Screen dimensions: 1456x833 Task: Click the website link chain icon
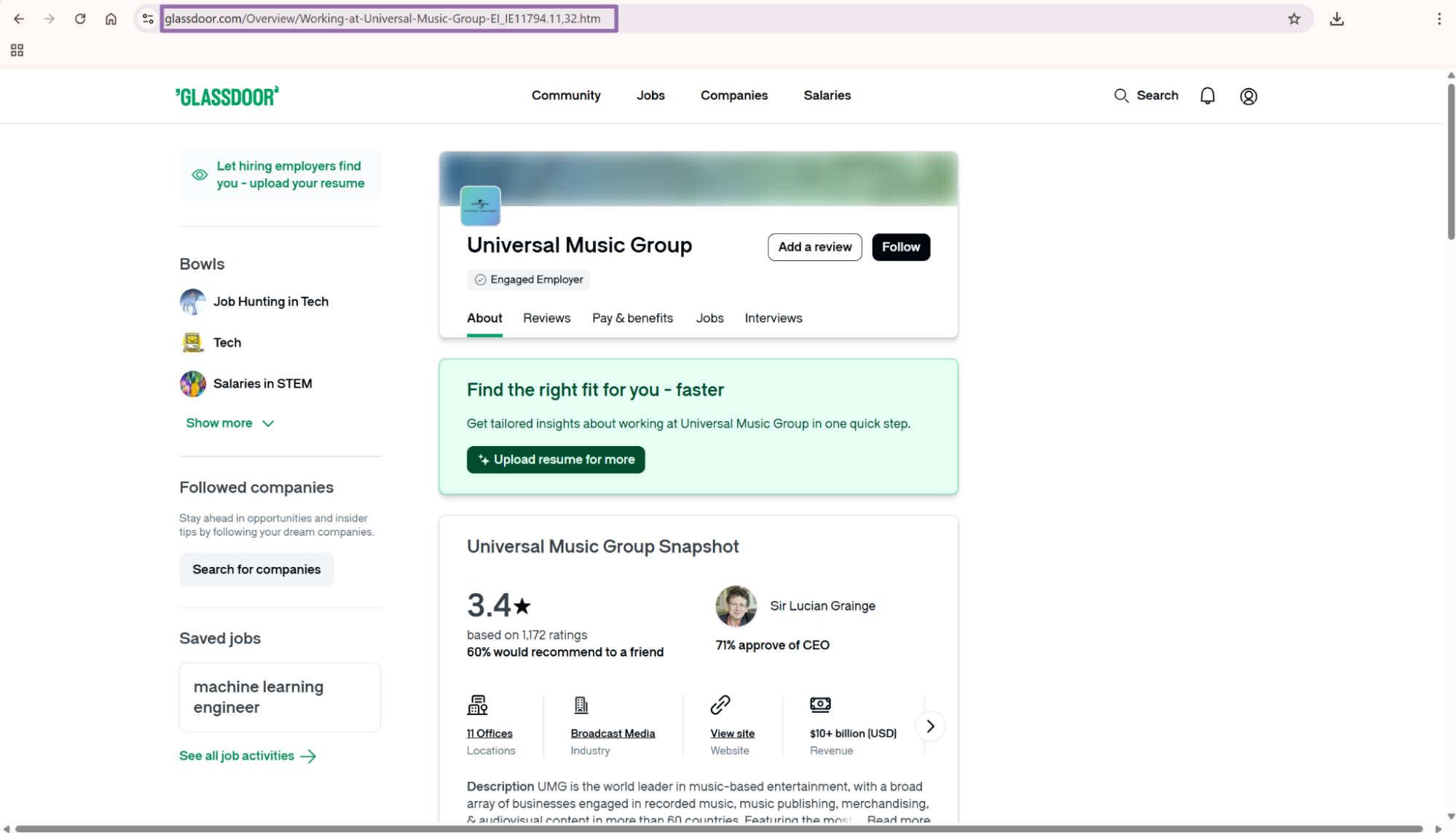click(720, 705)
